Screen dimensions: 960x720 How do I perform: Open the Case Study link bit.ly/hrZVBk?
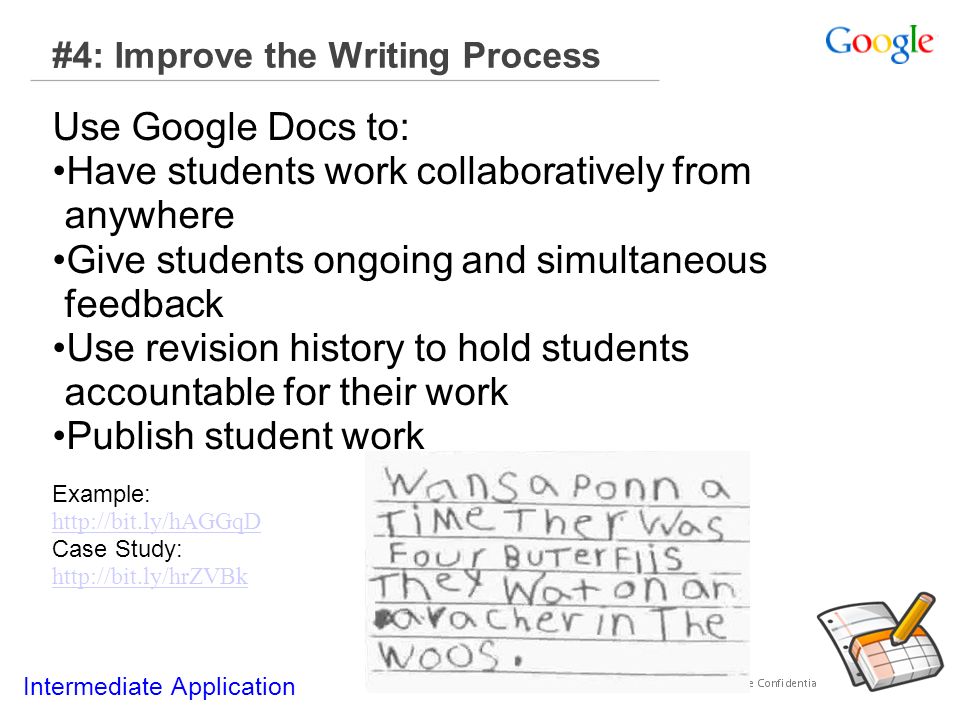(150, 577)
